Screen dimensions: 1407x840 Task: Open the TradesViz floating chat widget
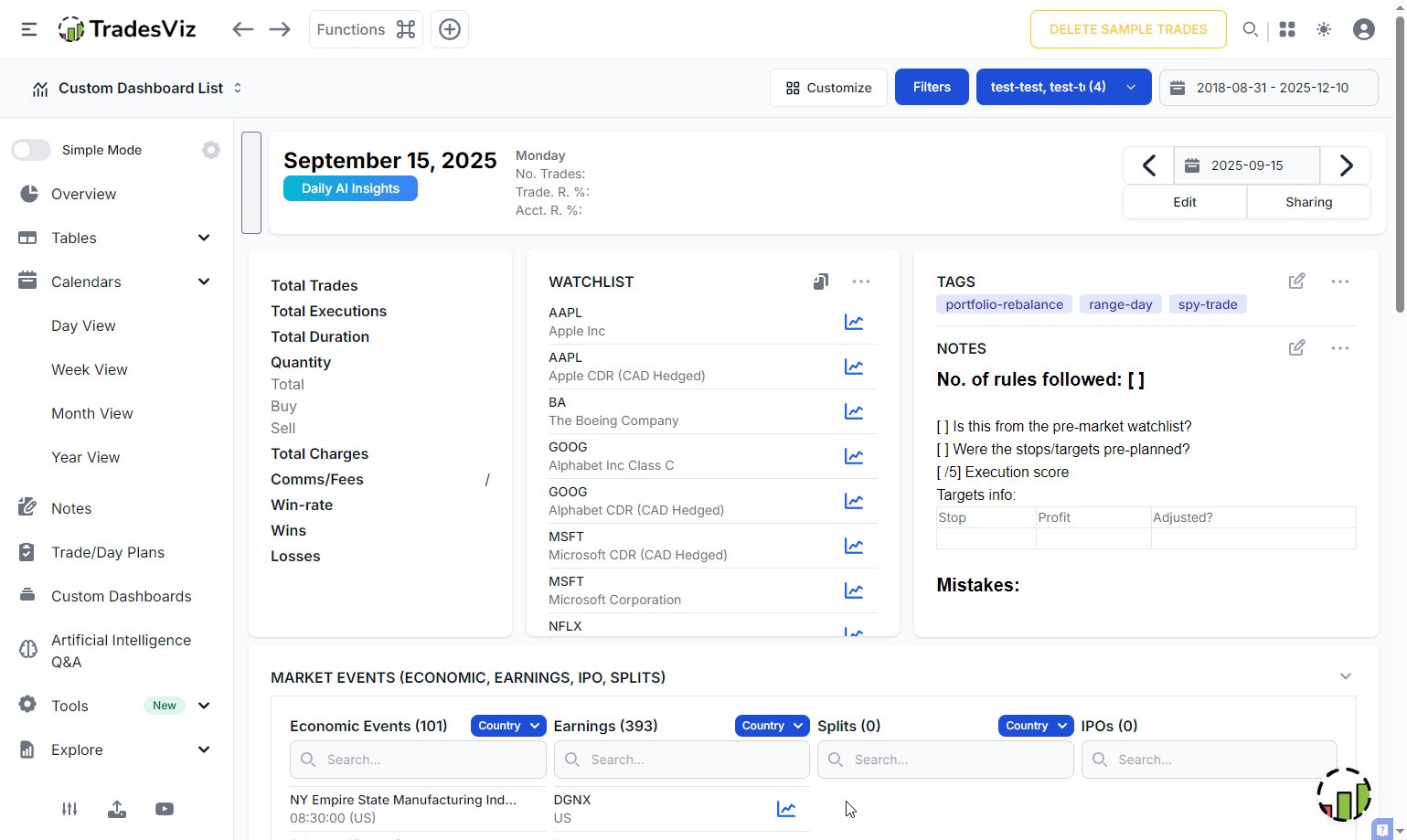[x=1344, y=795]
